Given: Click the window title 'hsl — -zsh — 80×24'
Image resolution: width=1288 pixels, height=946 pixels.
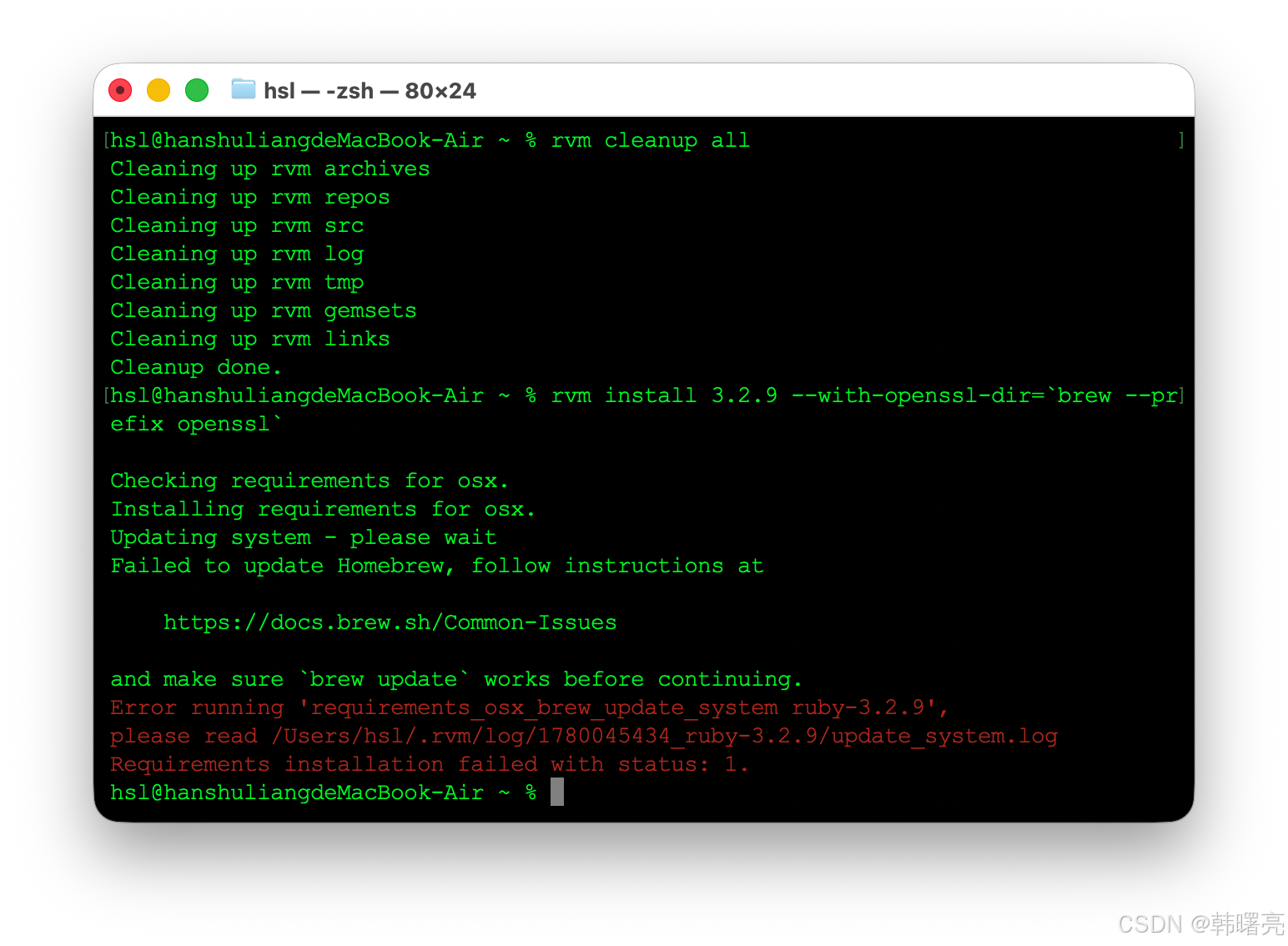Looking at the screenshot, I should 370,91.
